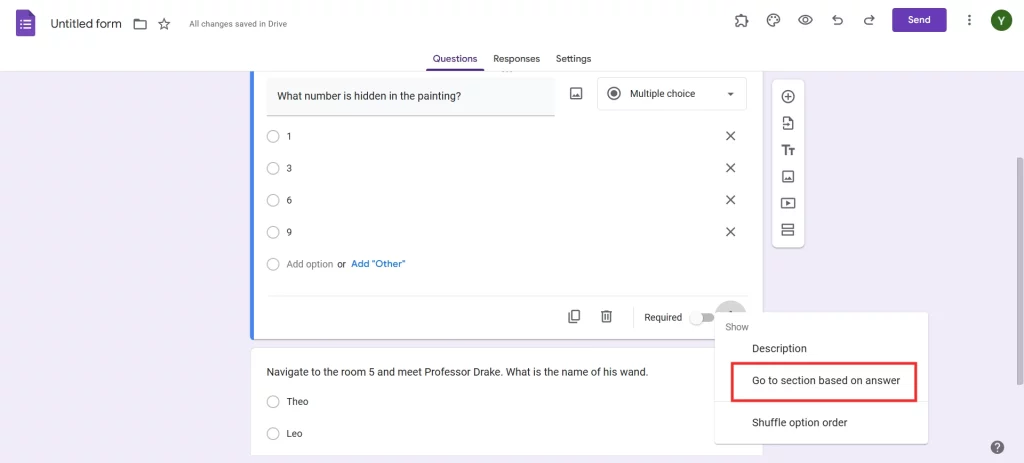Select the radio button for option 3
This screenshot has height=463, width=1024.
pyautogui.click(x=273, y=168)
